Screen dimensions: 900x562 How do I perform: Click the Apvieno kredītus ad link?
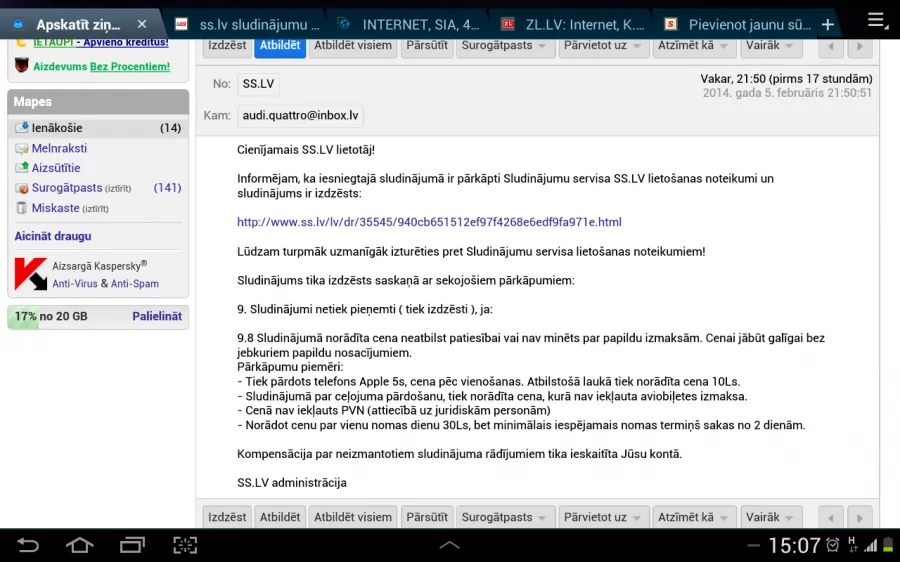pyautogui.click(x=101, y=42)
